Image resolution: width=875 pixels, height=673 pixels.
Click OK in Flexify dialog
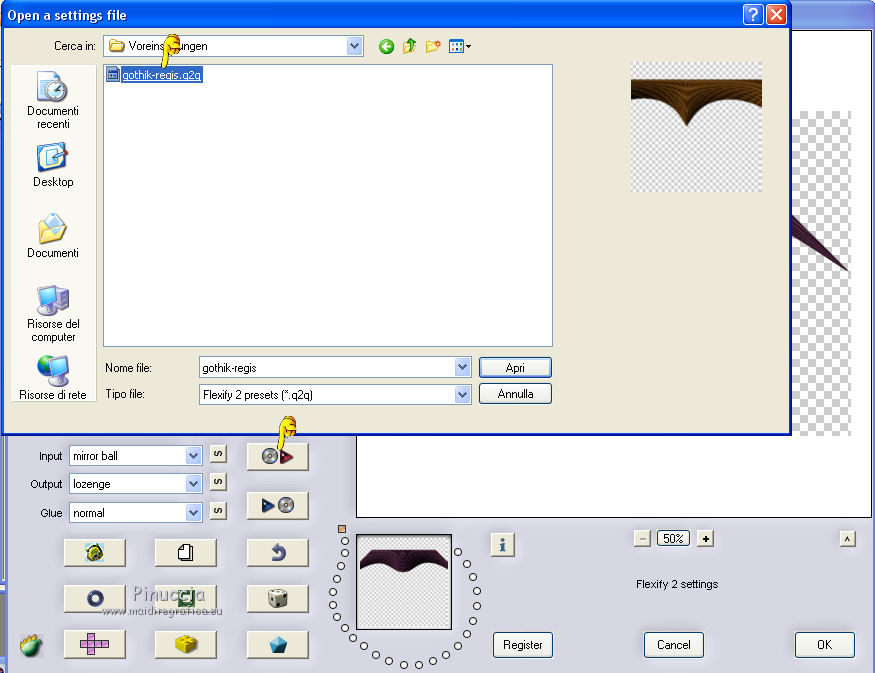click(x=824, y=645)
